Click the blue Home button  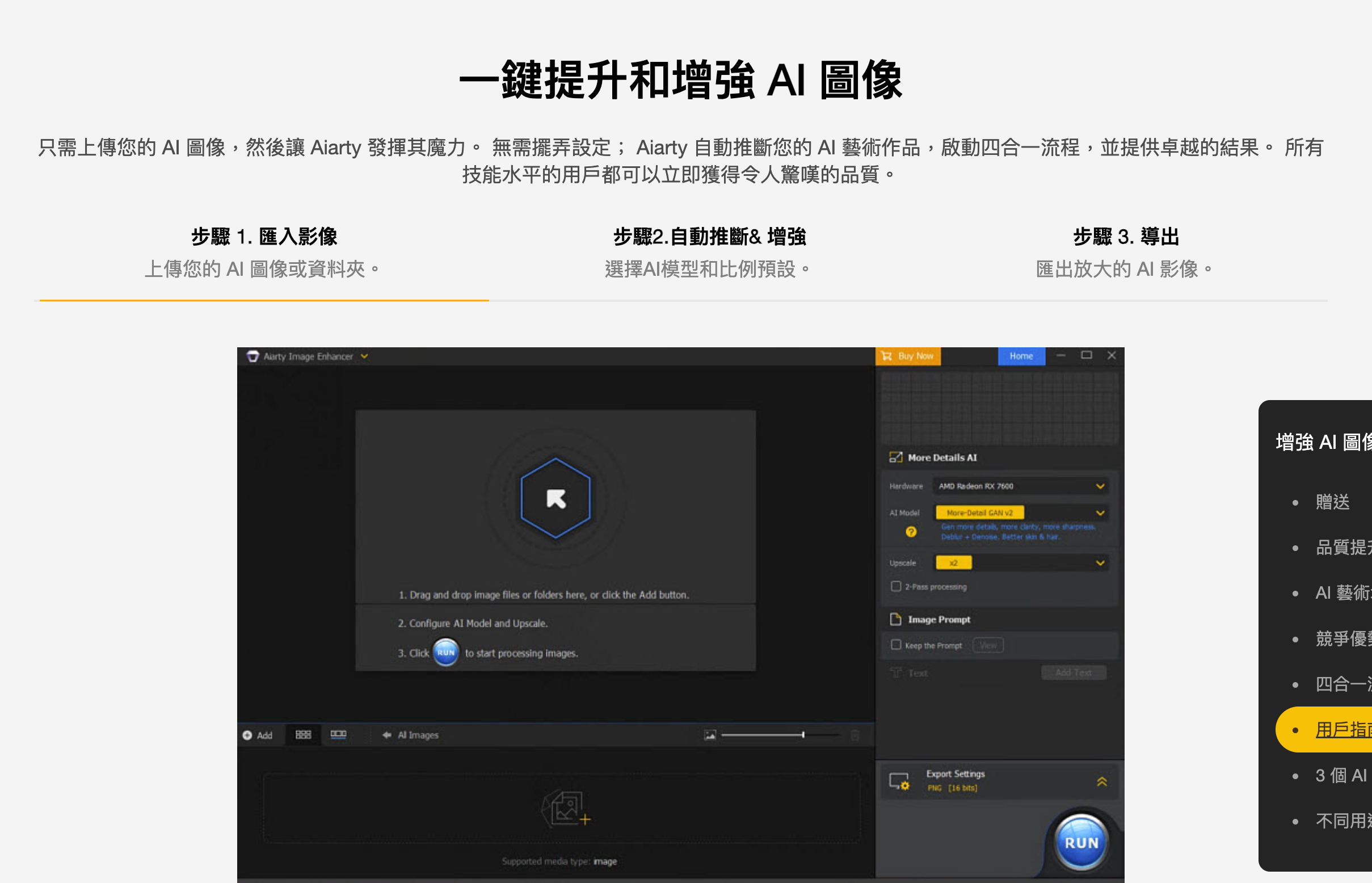1021,356
